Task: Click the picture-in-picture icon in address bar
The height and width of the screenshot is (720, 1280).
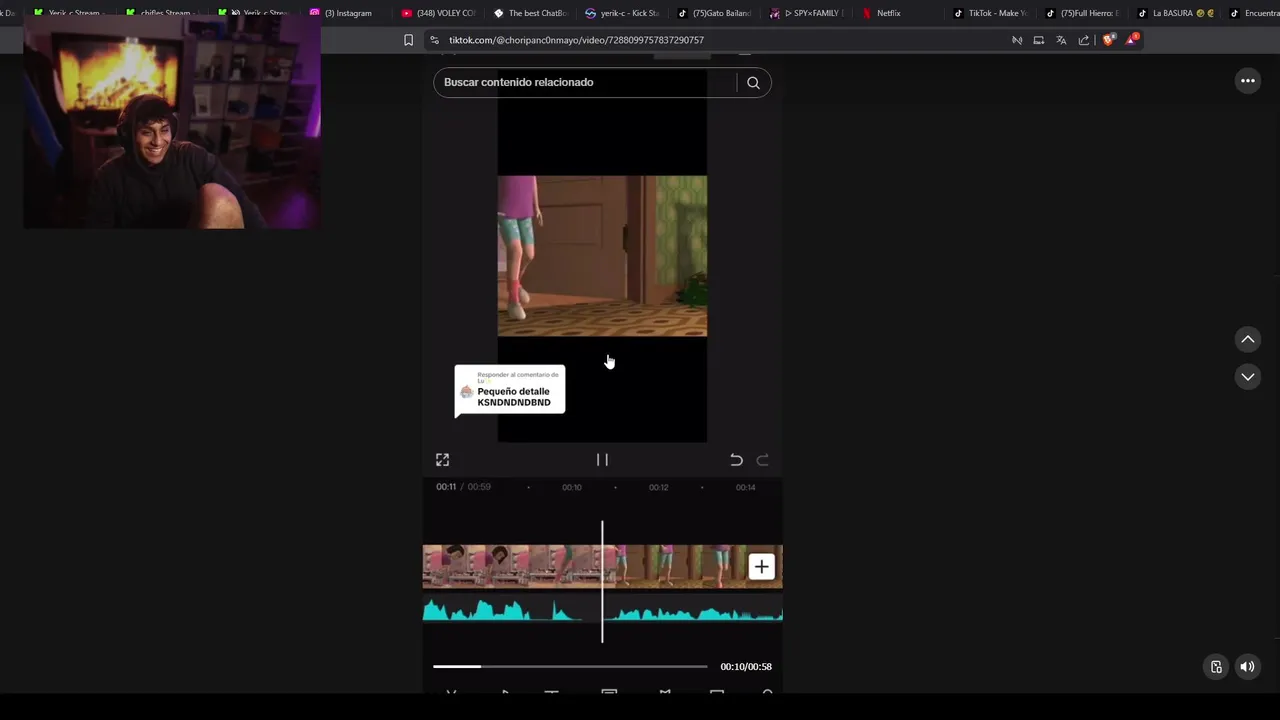Action: pyautogui.click(x=1038, y=40)
